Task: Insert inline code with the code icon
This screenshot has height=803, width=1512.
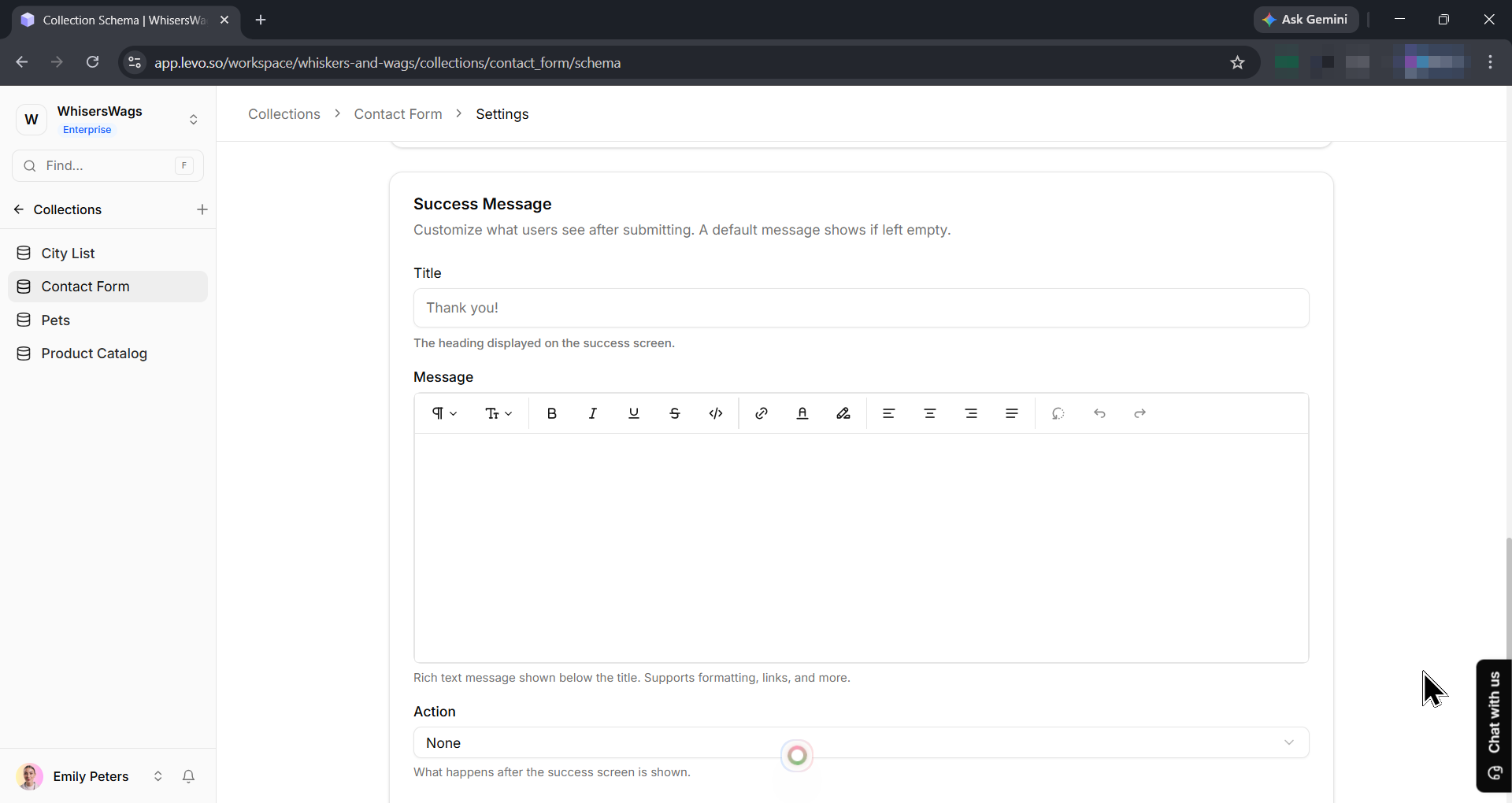Action: (715, 413)
